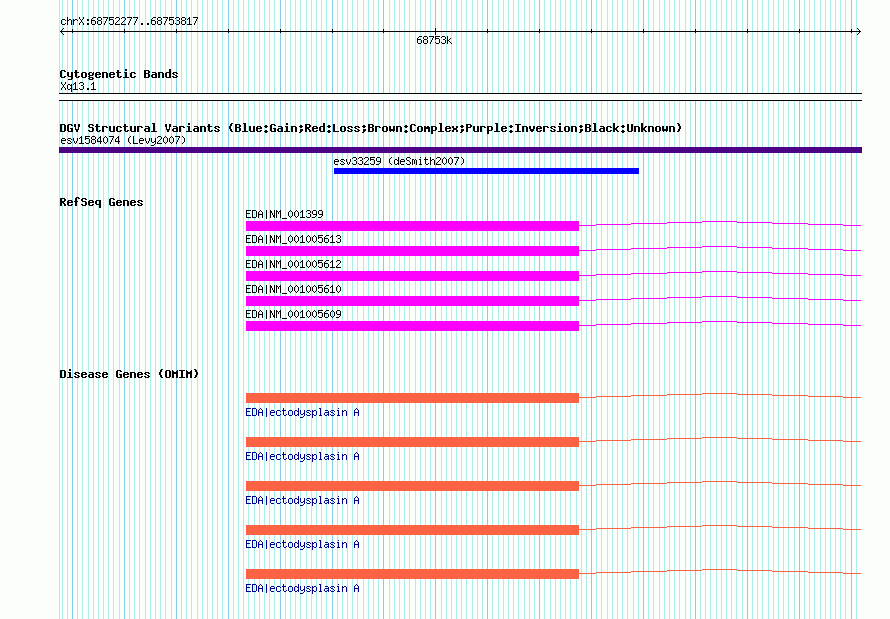
Task: Click the Xq13.1 band label
Action: 78,87
